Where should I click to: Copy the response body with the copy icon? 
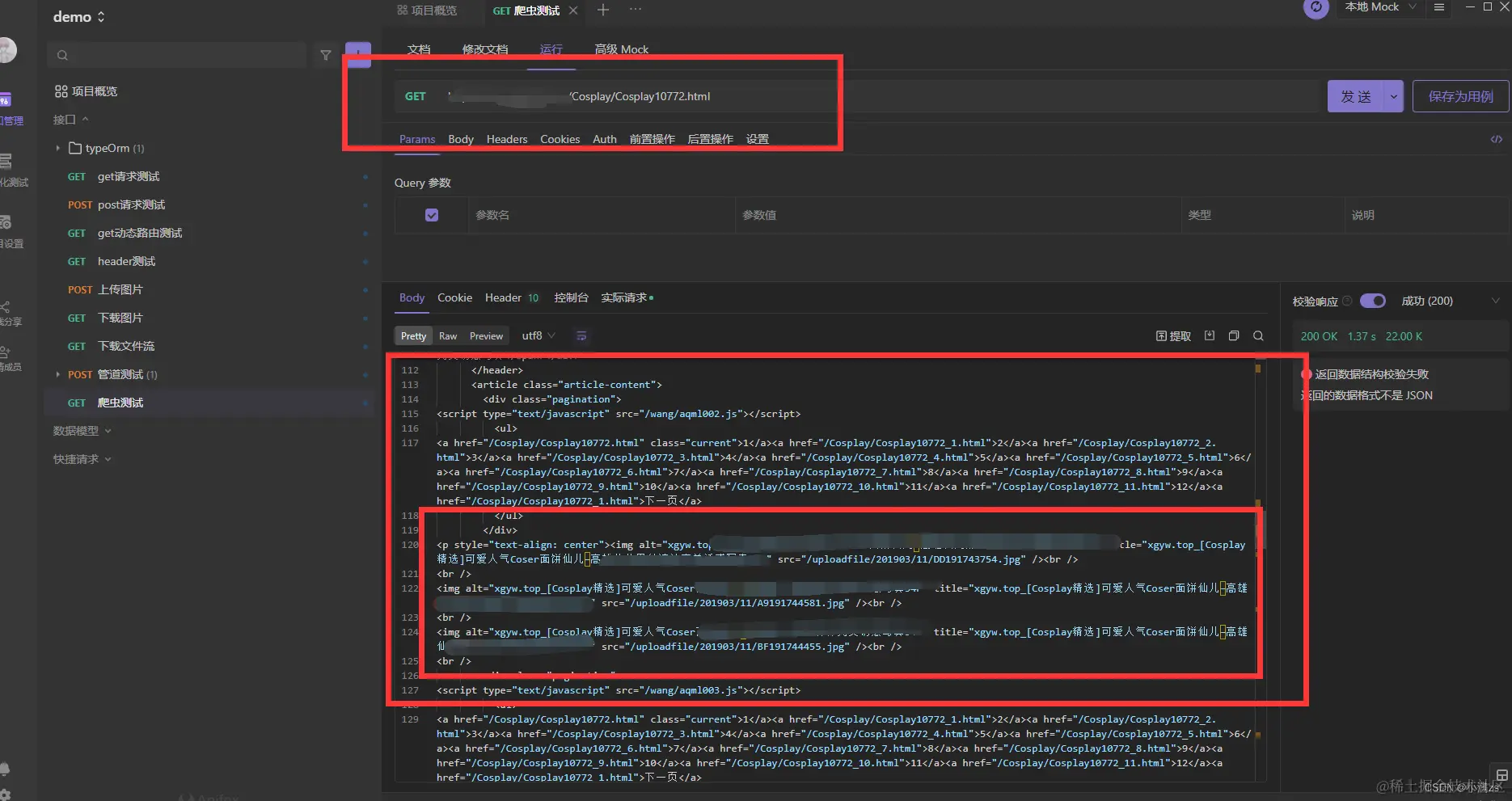1234,335
